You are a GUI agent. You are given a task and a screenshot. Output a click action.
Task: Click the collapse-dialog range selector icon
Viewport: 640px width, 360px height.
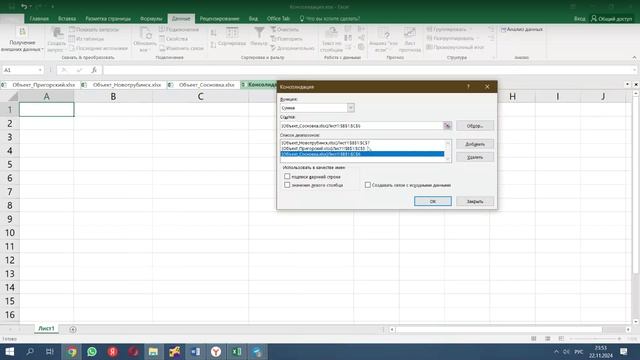[x=447, y=126]
